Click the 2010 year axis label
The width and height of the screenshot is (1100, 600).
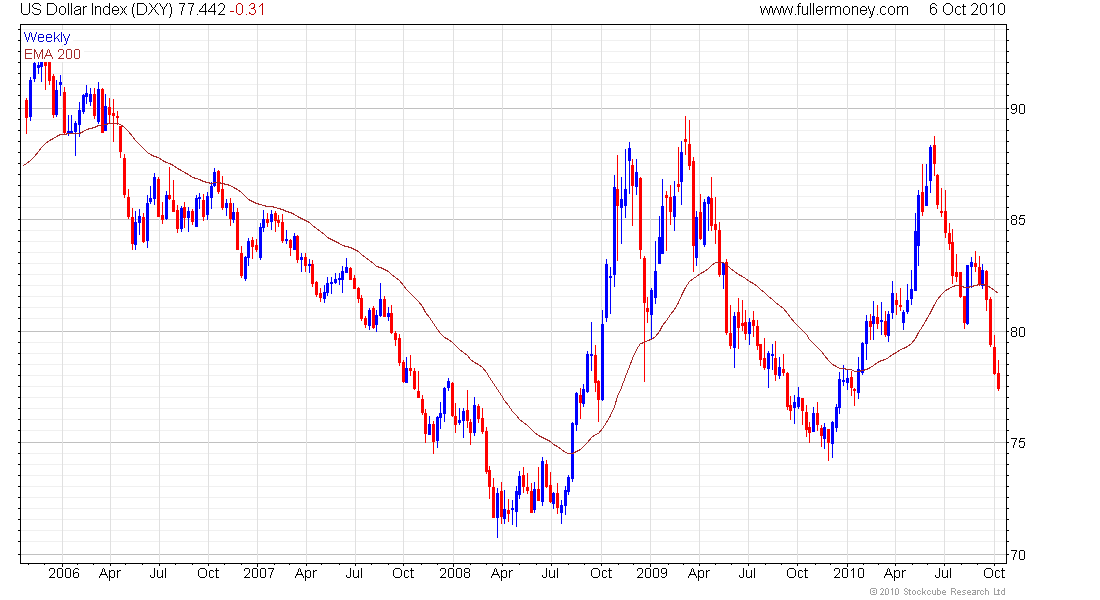(849, 573)
